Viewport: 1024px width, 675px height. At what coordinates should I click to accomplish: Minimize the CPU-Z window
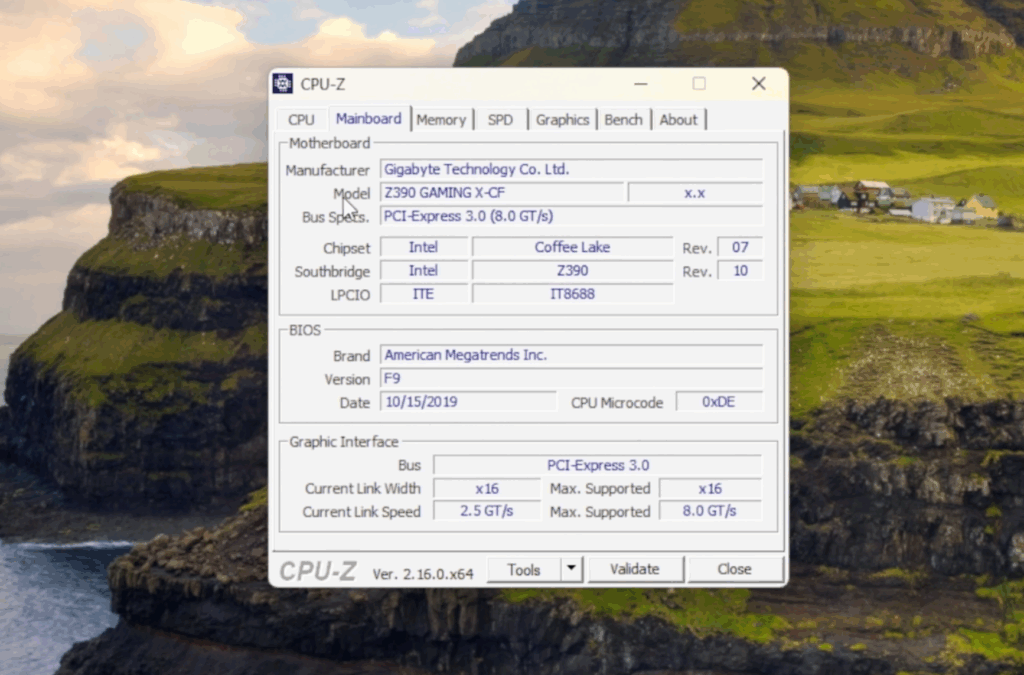pyautogui.click(x=641, y=84)
